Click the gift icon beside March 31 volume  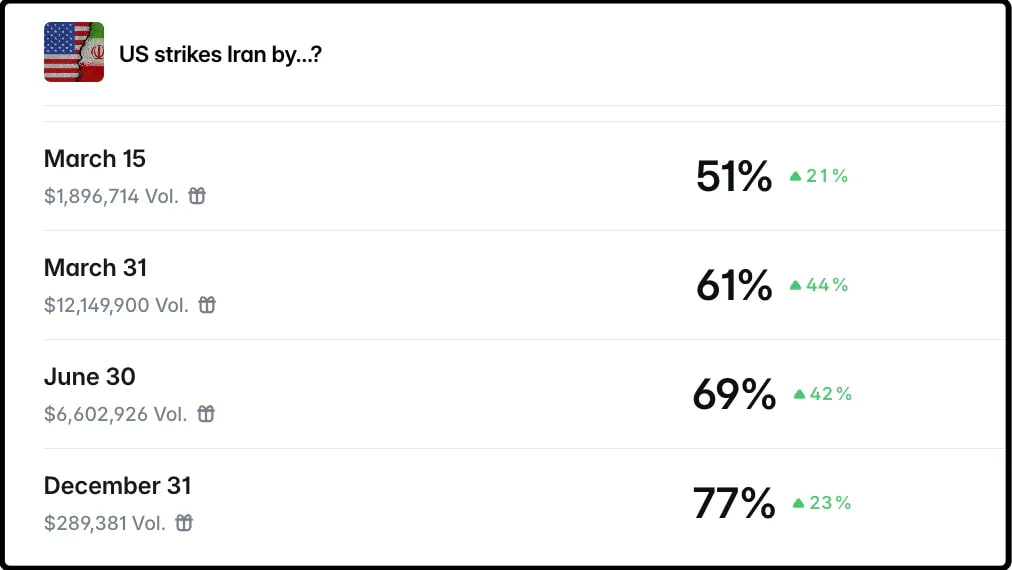pyautogui.click(x=207, y=305)
